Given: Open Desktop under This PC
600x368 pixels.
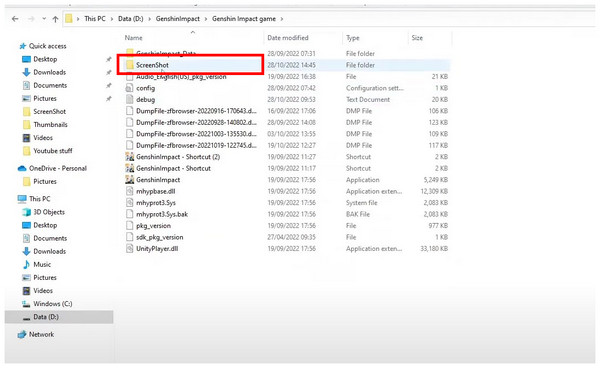Looking at the screenshot, I should pos(40,225).
